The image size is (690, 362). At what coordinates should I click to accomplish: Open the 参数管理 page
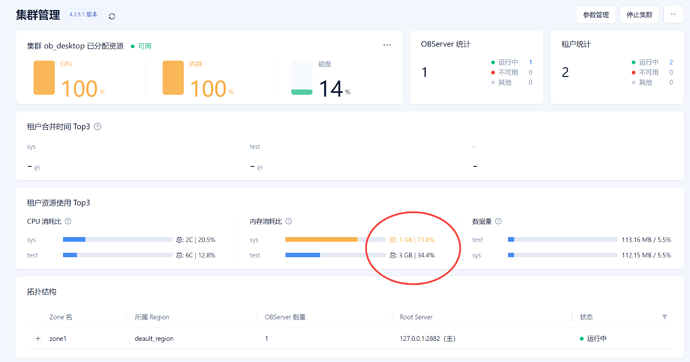pyautogui.click(x=596, y=15)
